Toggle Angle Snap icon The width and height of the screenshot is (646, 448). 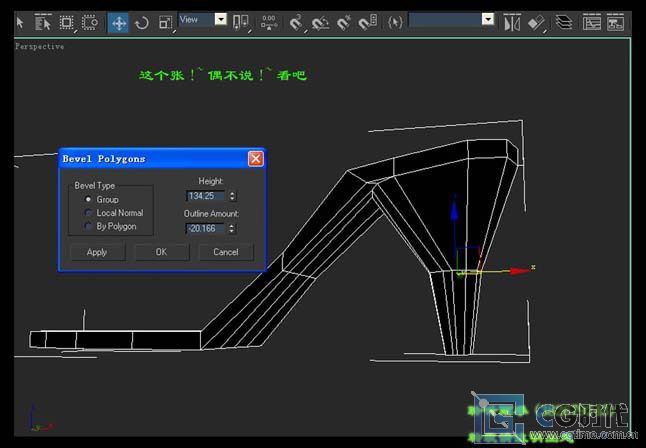320,23
